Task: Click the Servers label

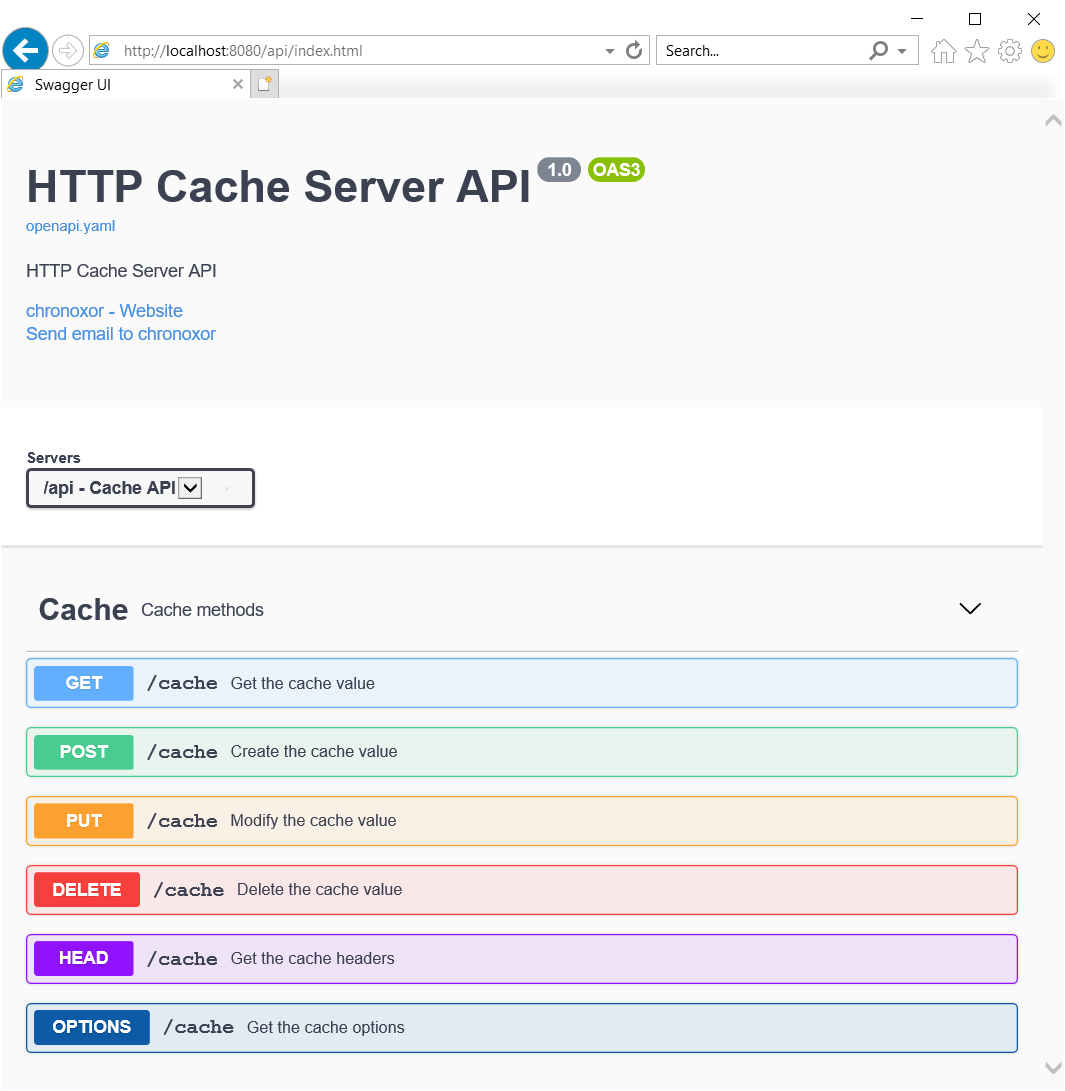Action: click(x=54, y=458)
